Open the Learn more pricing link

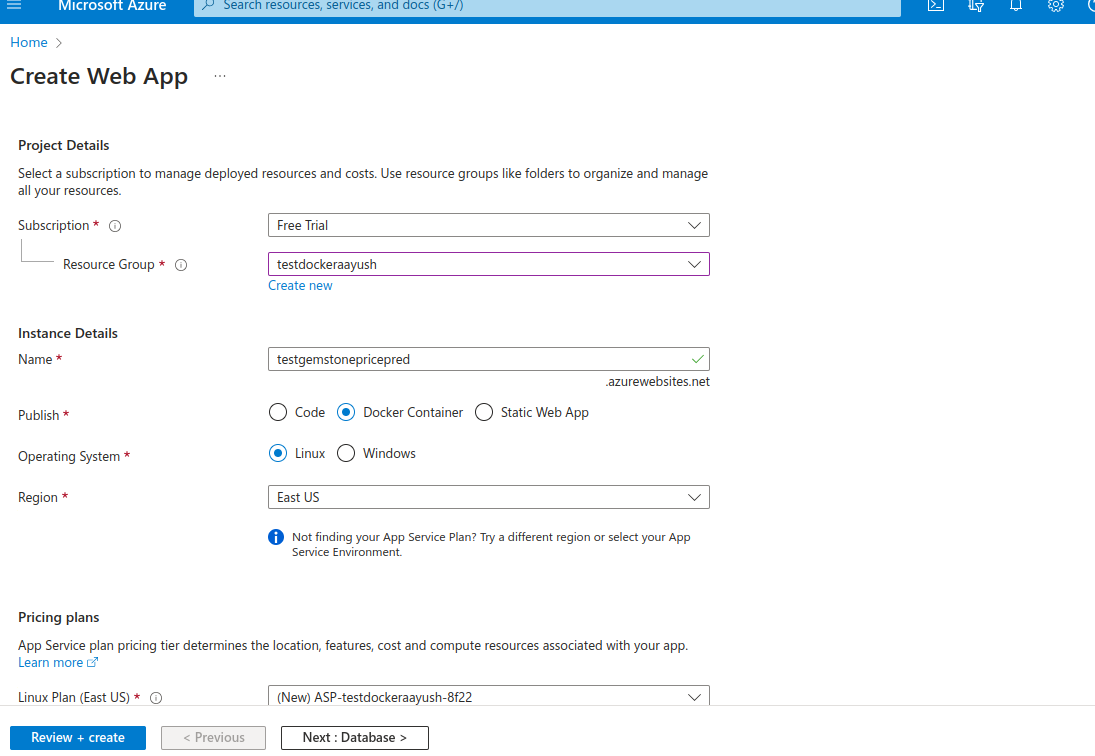tap(50, 662)
